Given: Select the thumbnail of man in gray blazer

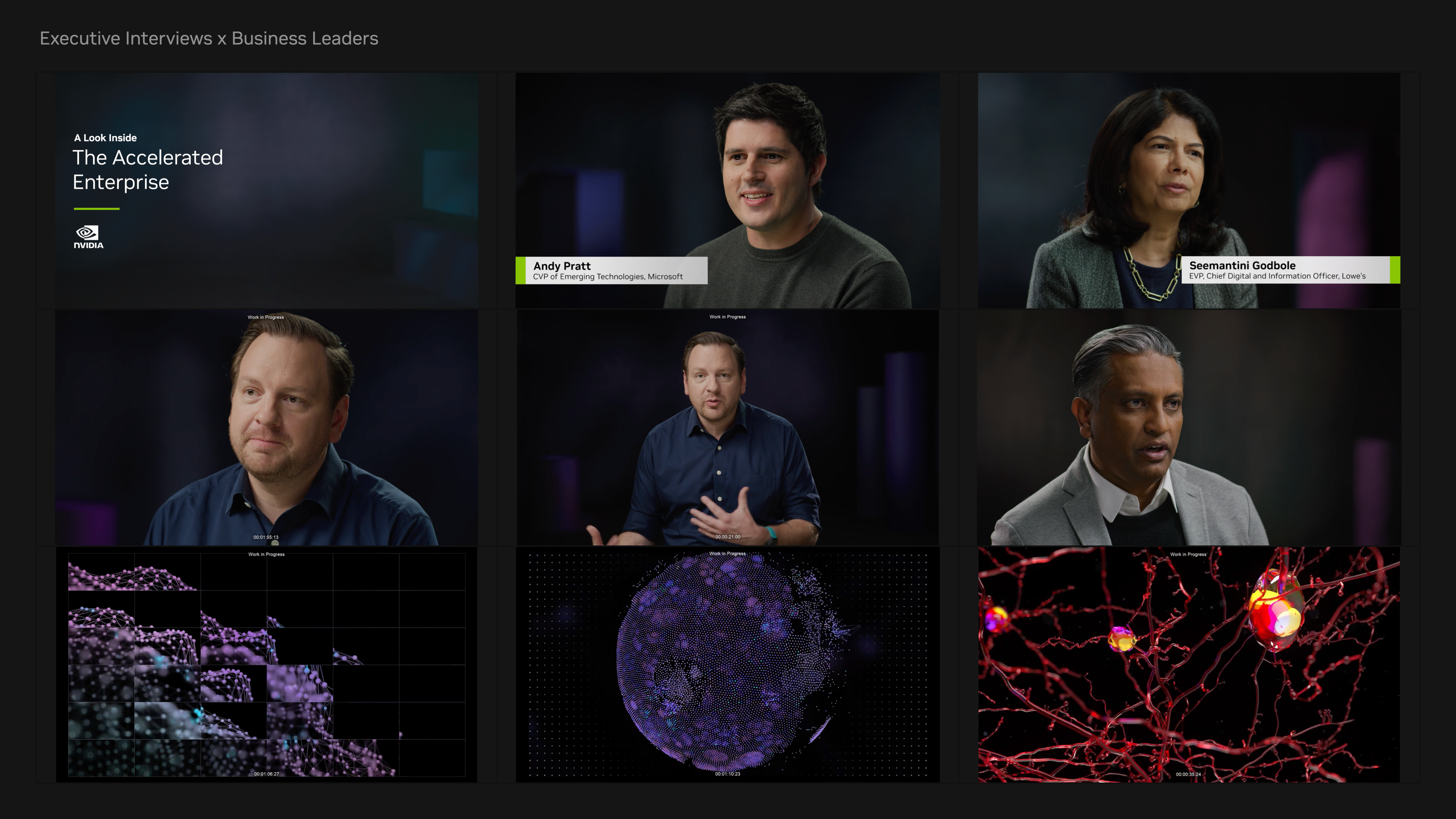Looking at the screenshot, I should point(1189,428).
